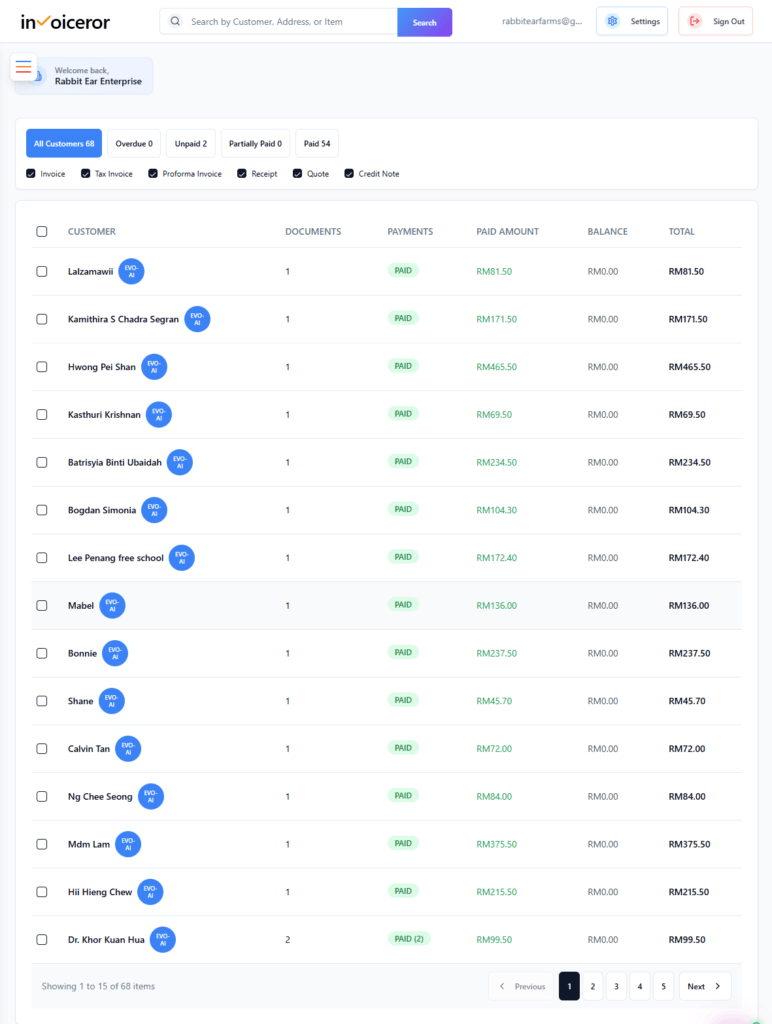Open the Settings panel
772x1024 pixels.
[631, 20]
